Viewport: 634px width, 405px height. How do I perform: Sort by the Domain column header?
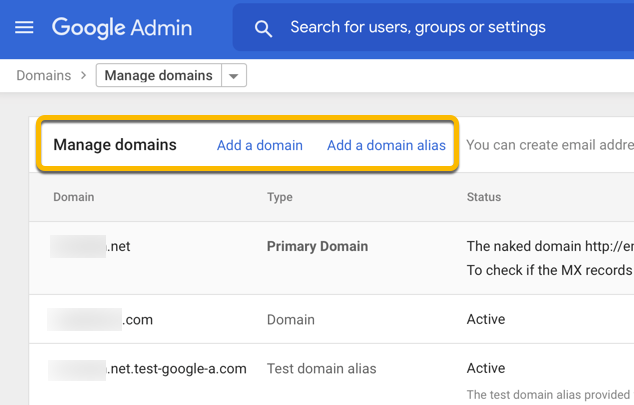(74, 197)
